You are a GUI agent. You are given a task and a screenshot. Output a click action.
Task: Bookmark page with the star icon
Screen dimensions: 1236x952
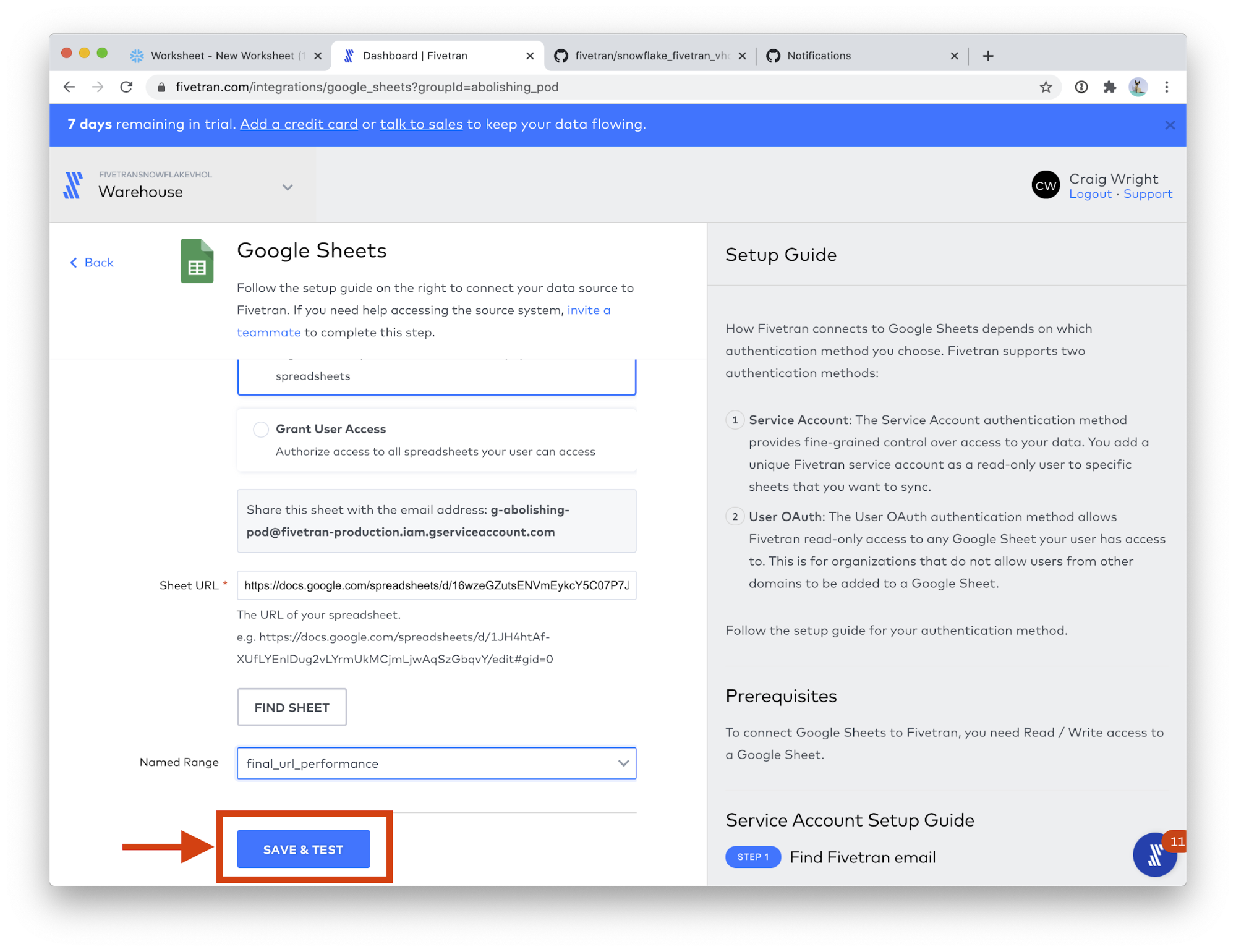tap(1046, 87)
